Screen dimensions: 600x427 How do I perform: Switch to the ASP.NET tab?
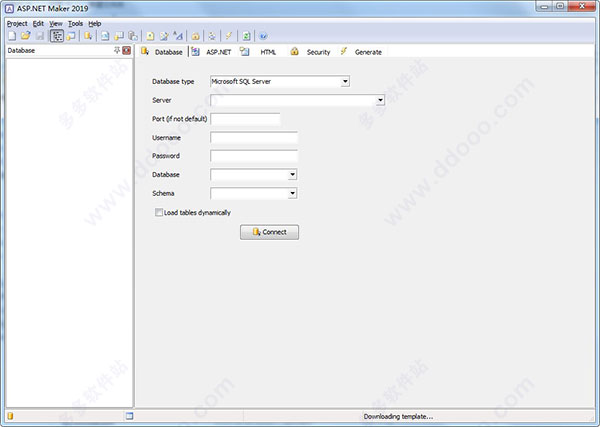point(212,52)
